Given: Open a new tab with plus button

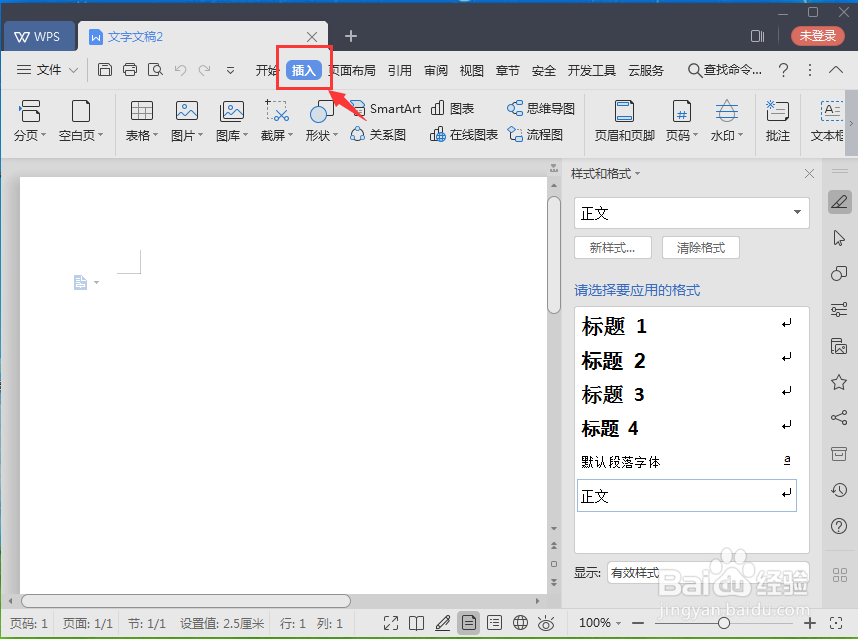Looking at the screenshot, I should point(351,36).
